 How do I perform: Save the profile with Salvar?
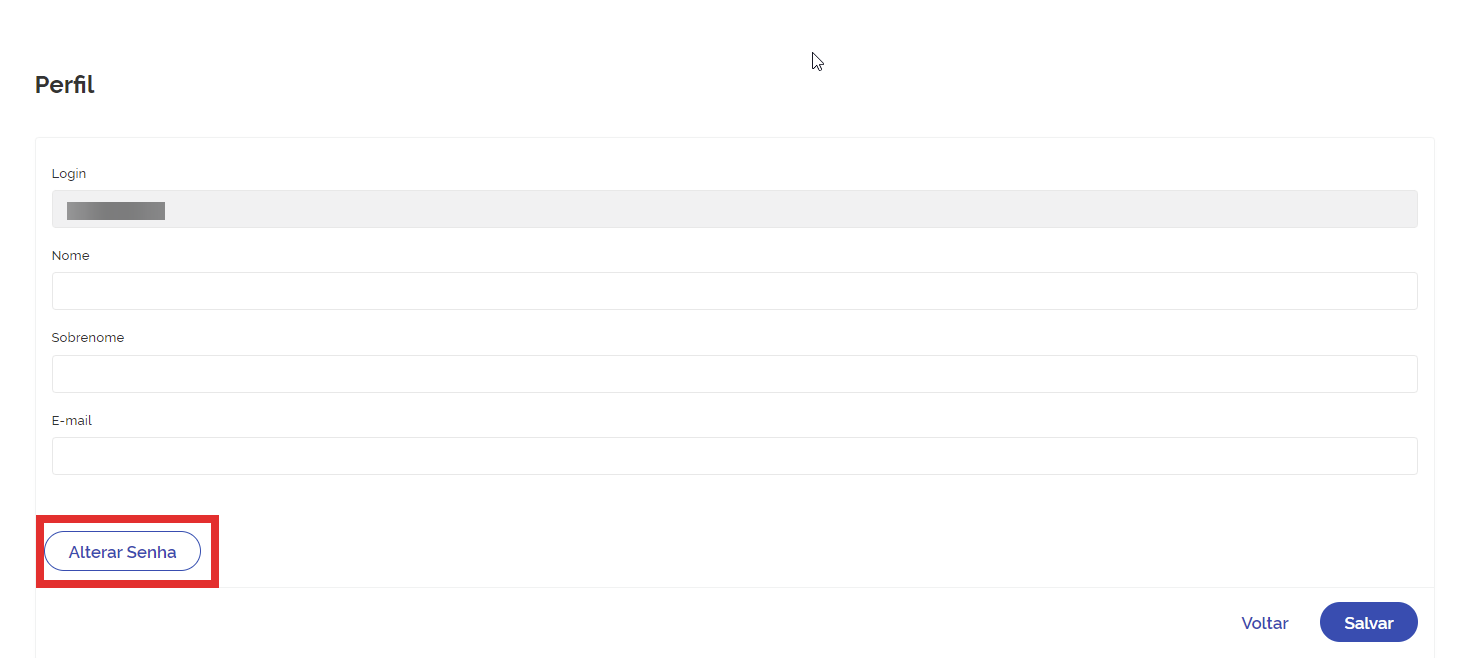1368,622
